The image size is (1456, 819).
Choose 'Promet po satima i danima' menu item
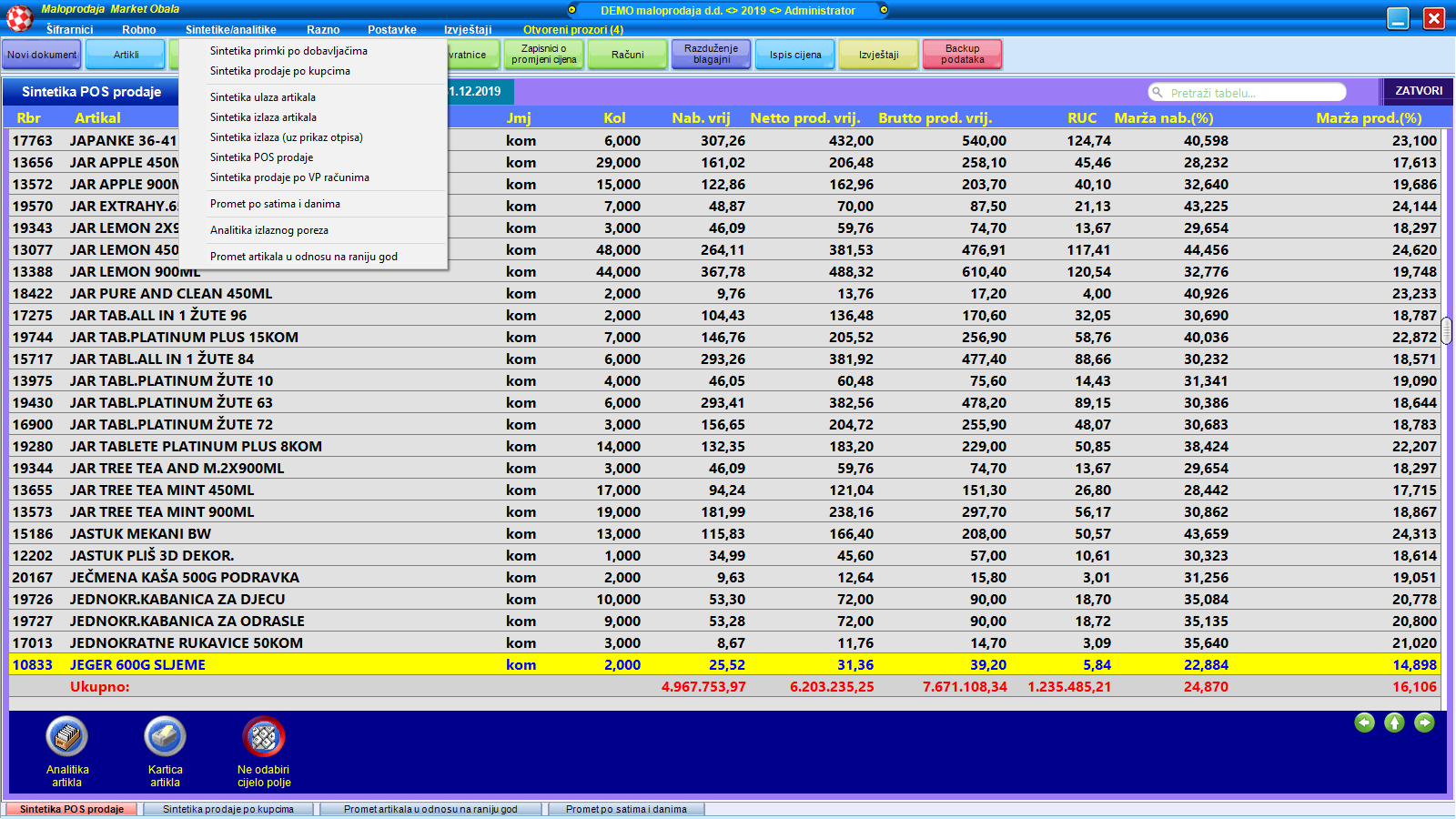point(275,204)
